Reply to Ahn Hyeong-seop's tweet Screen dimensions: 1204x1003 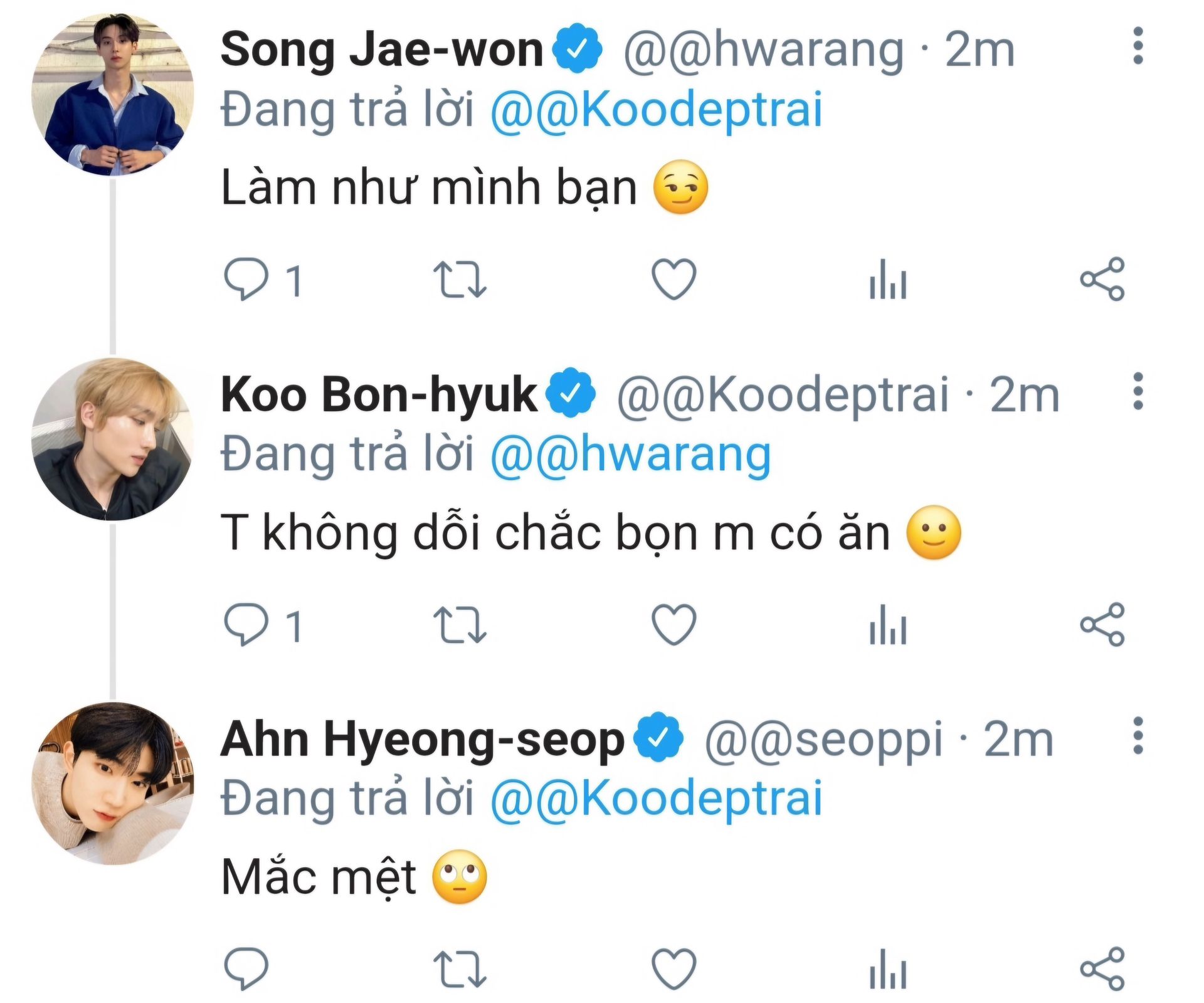pyautogui.click(x=246, y=969)
